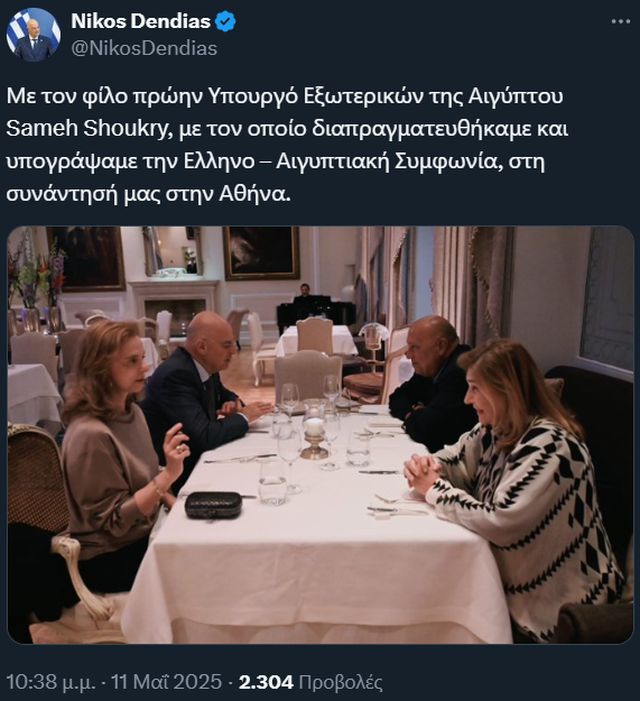
Task: Click the word Προβολές in footer
Action: click(341, 682)
